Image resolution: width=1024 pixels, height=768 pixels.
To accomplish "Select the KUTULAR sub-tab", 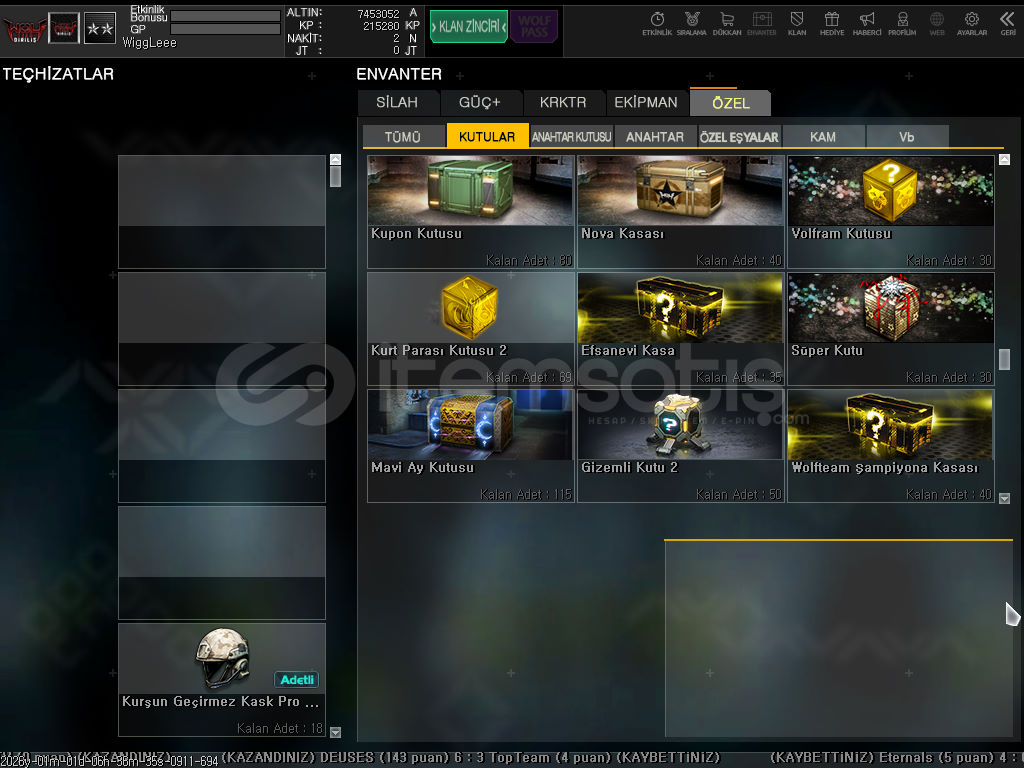I will (487, 136).
